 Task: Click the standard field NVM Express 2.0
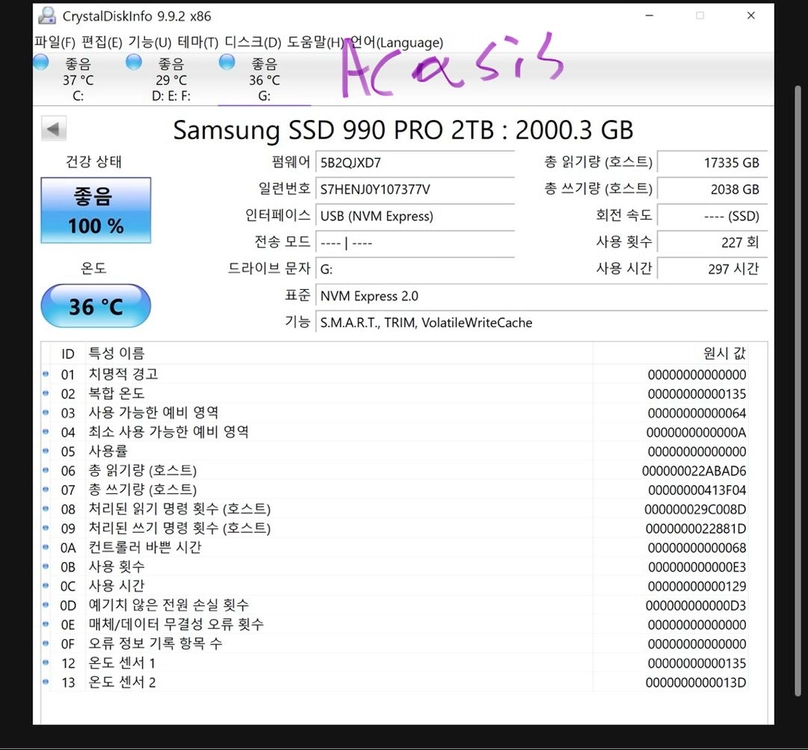click(541, 296)
